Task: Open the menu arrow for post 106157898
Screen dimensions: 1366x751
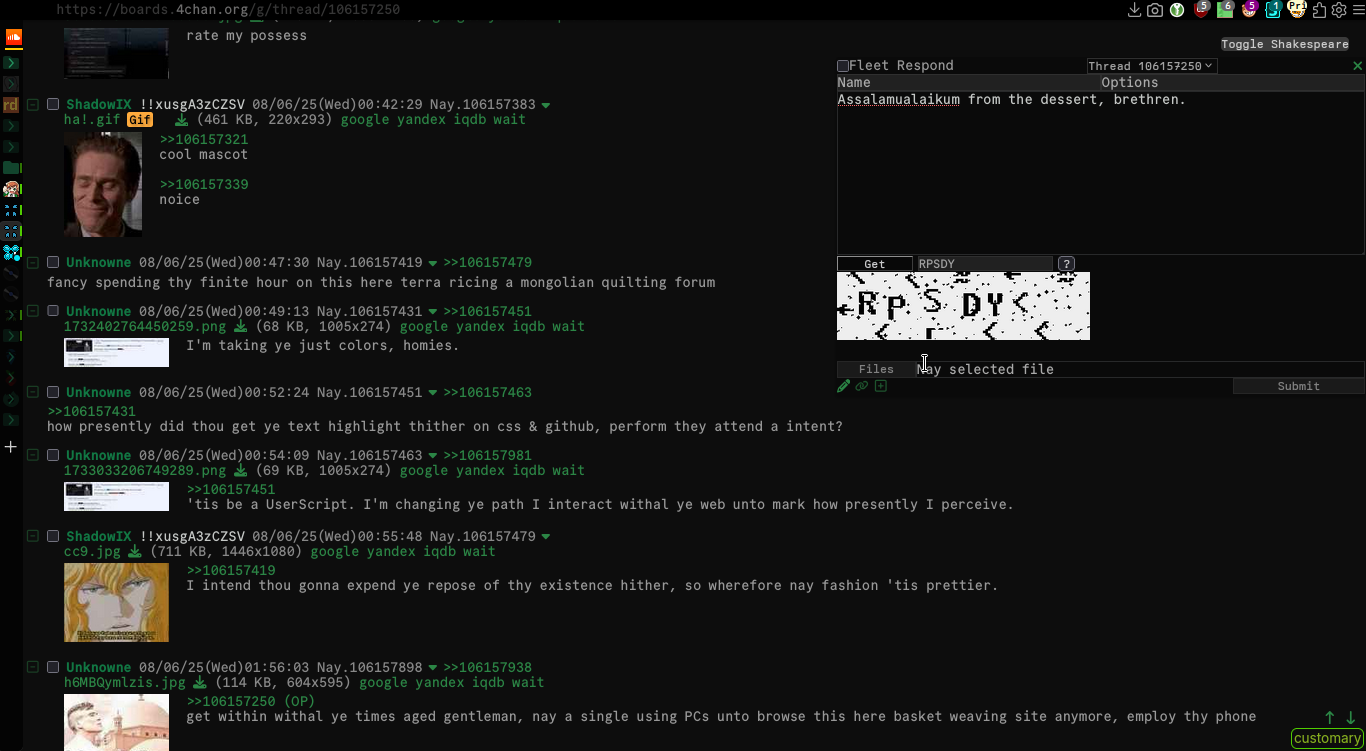Action: point(433,668)
